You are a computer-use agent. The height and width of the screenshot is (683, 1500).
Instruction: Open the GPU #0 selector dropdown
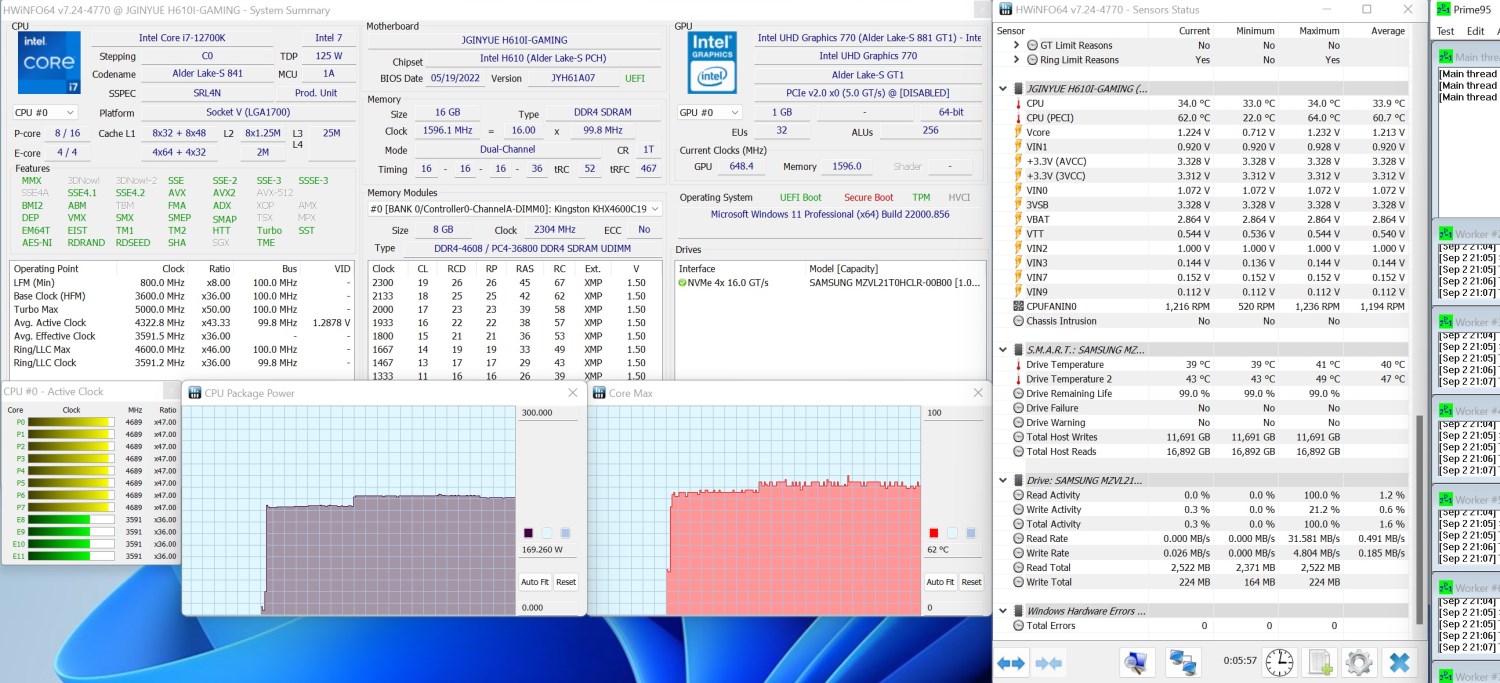(x=709, y=113)
